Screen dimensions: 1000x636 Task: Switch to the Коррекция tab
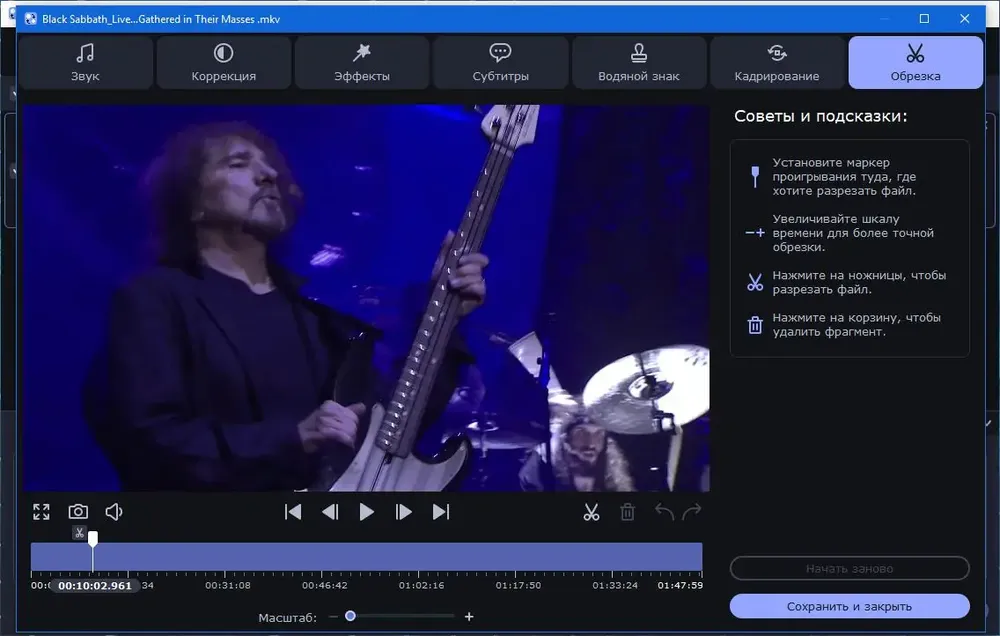click(x=224, y=63)
